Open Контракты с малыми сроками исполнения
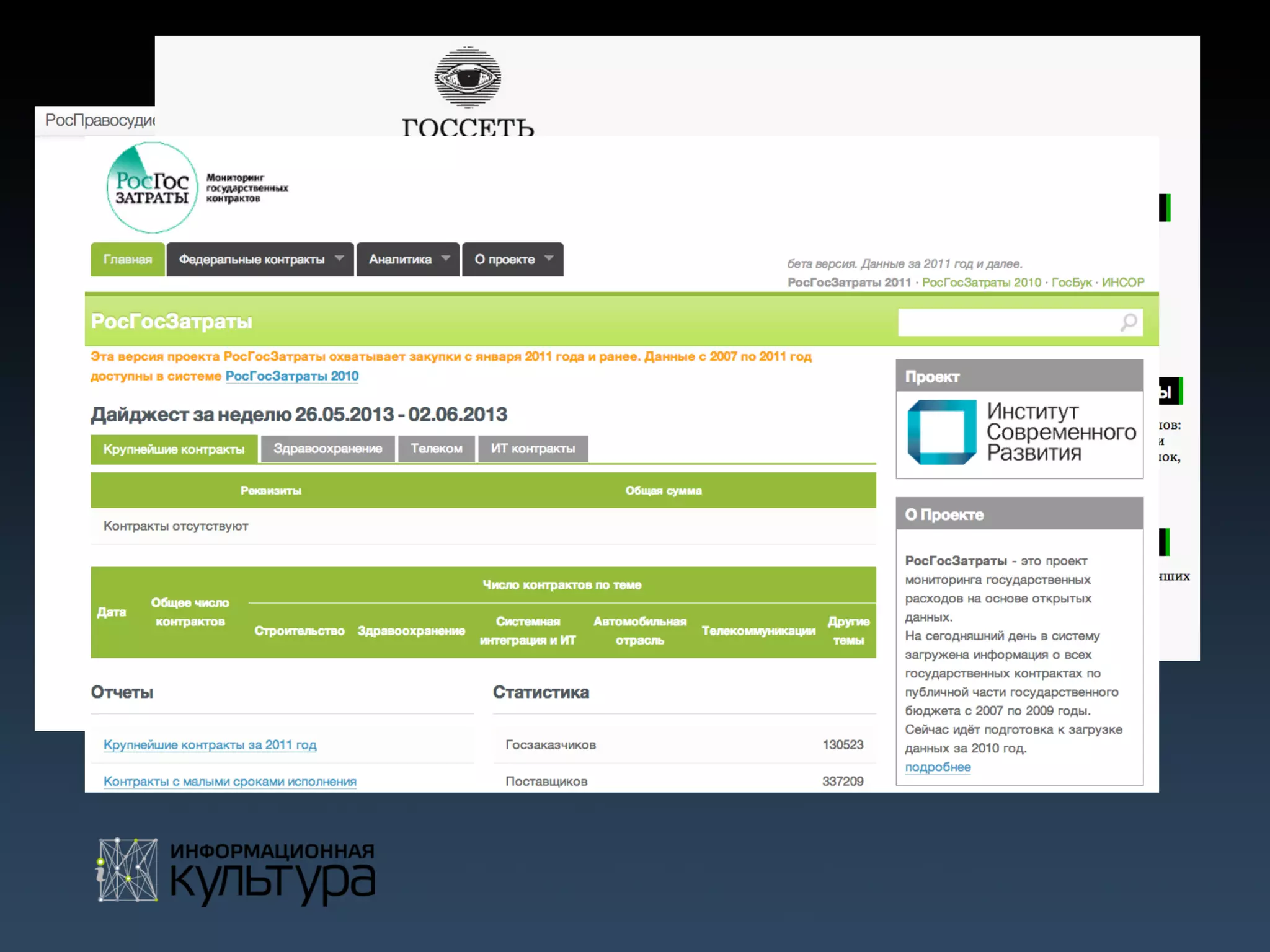The height and width of the screenshot is (952, 1270). tap(229, 782)
